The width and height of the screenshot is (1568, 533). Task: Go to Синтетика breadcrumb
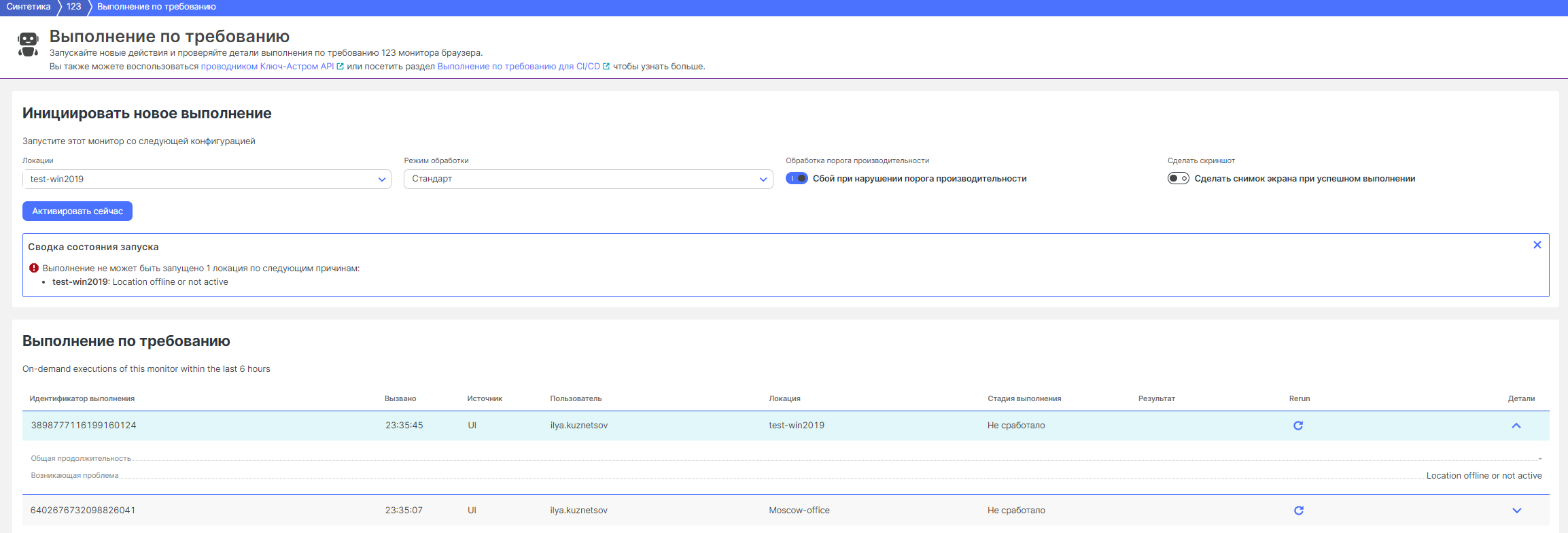pyautogui.click(x=29, y=7)
